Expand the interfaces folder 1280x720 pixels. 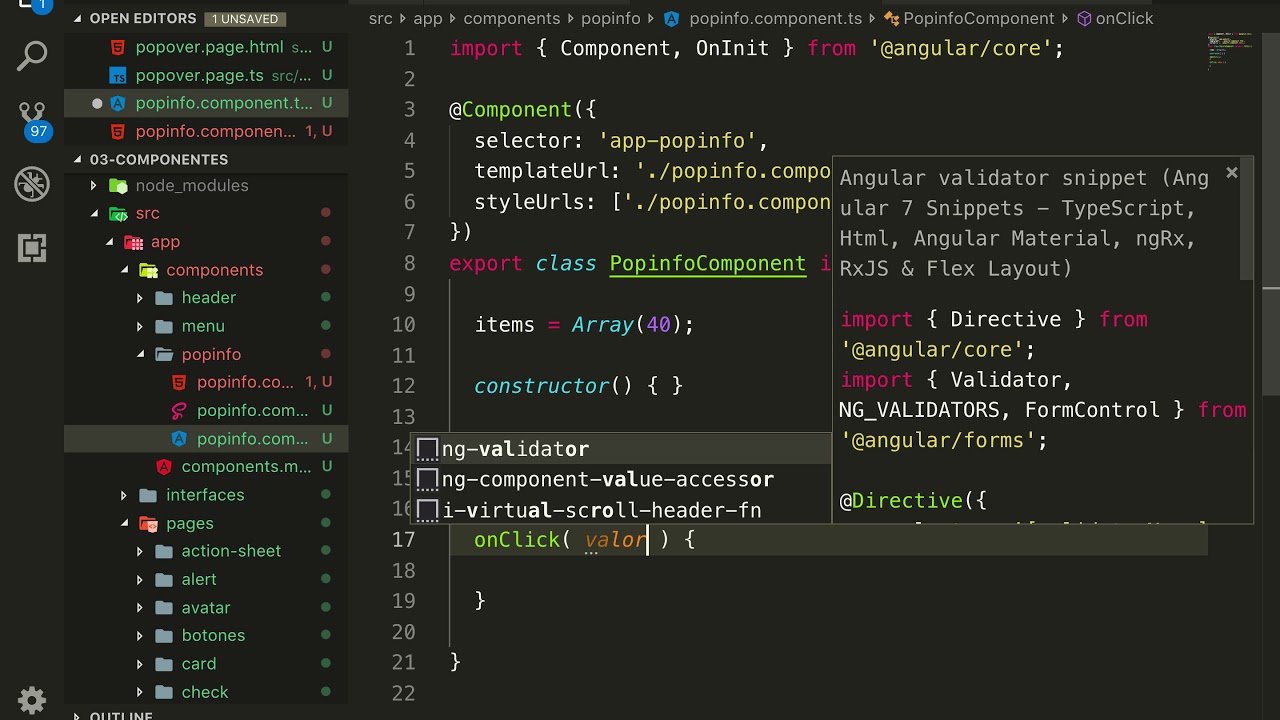point(125,495)
